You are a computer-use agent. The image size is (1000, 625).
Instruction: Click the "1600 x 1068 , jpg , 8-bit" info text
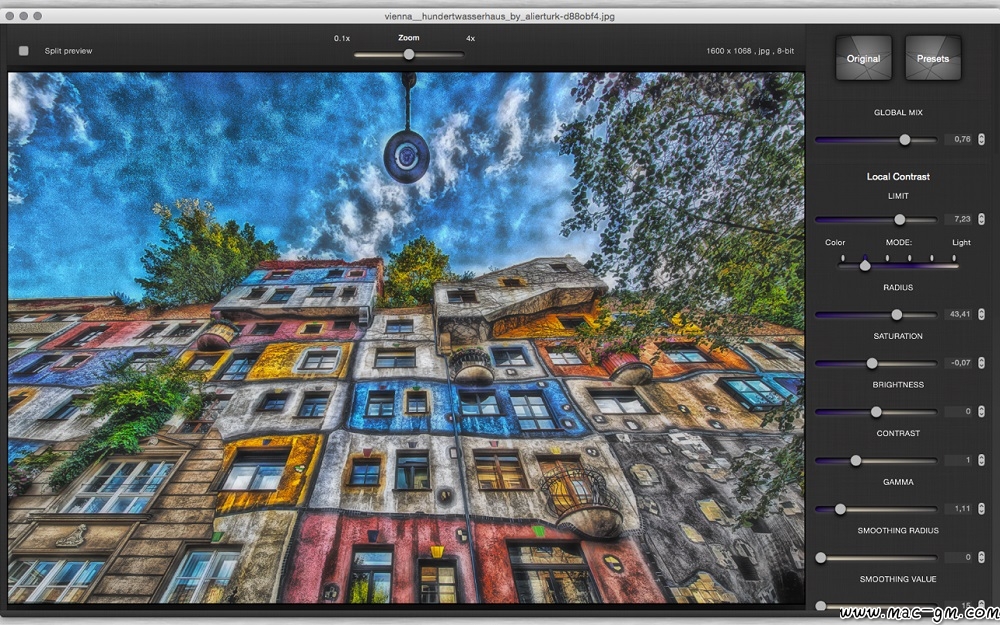(x=750, y=50)
